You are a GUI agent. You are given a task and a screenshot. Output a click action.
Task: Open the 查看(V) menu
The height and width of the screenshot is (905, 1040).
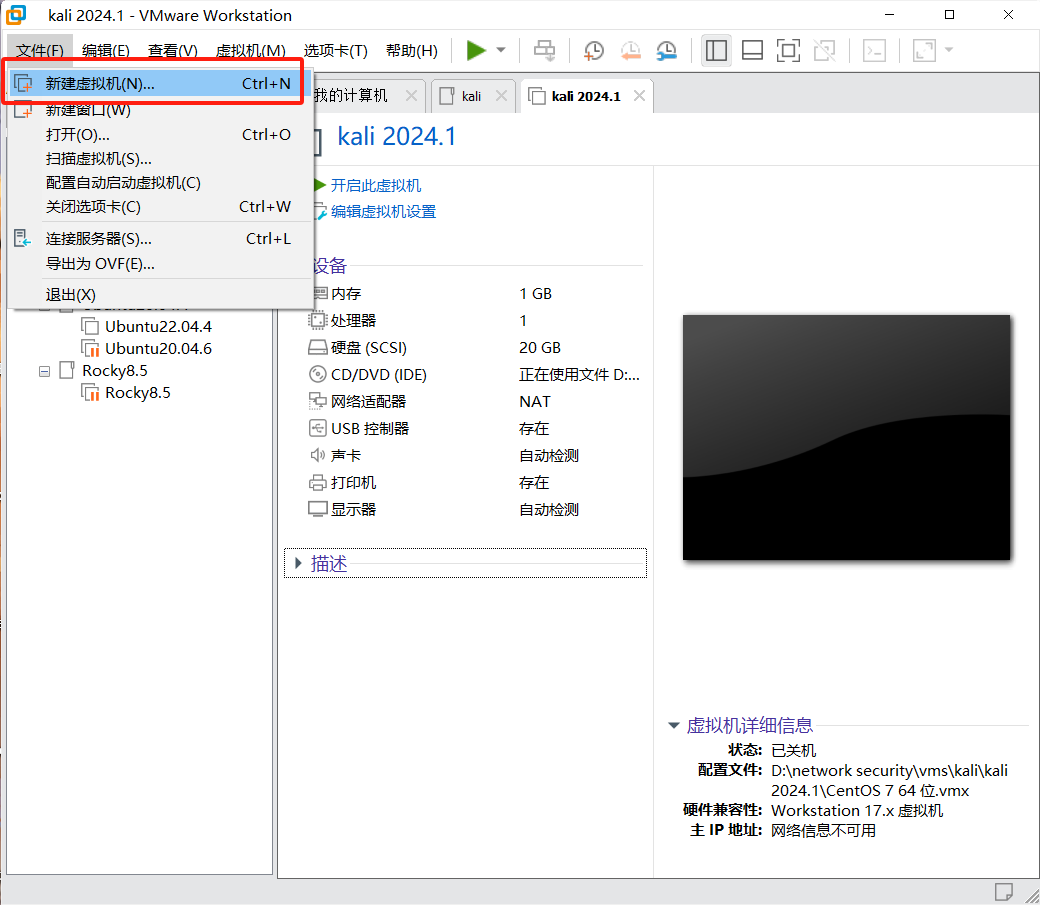(172, 51)
